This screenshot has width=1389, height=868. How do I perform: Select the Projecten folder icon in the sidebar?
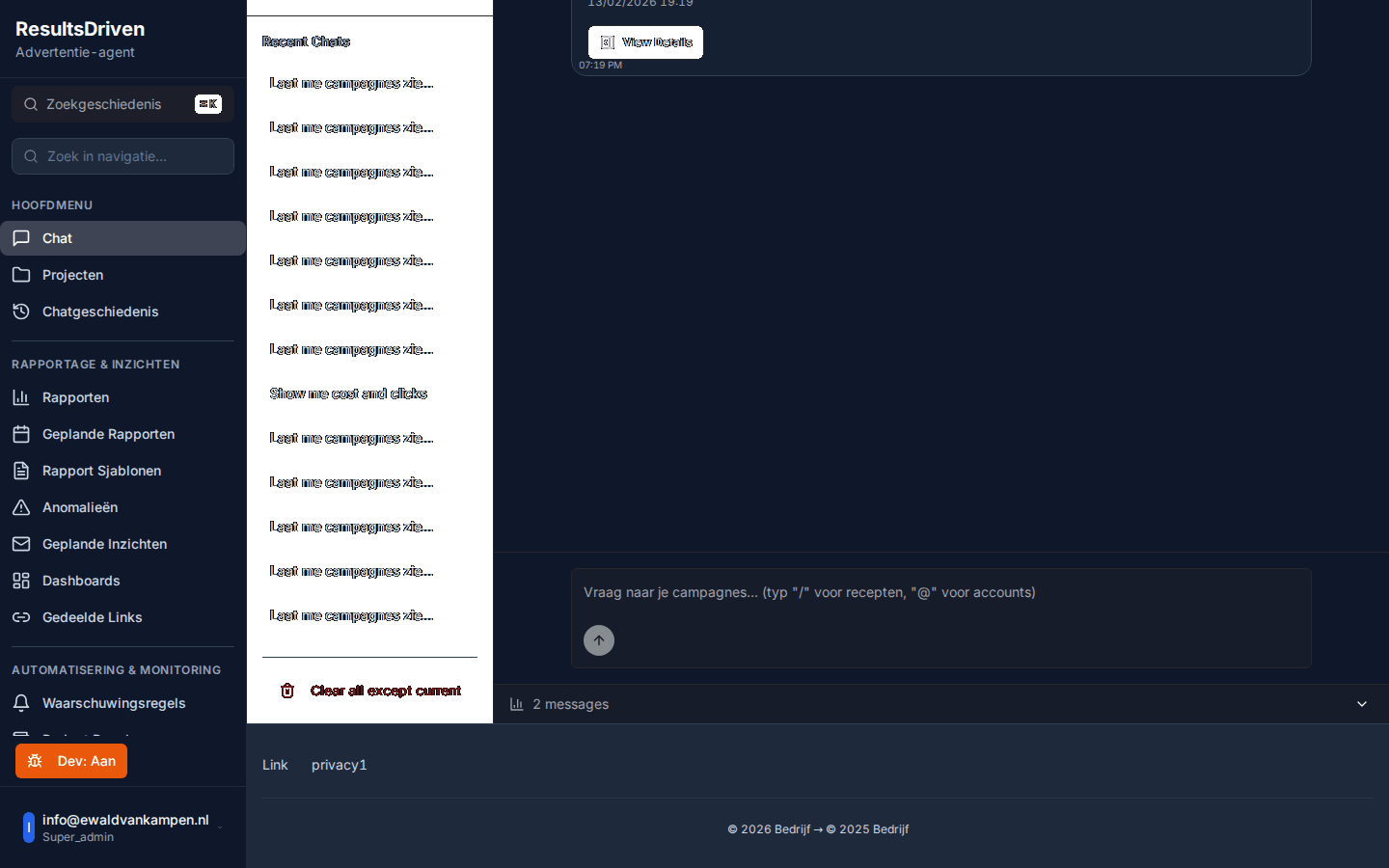coord(20,275)
